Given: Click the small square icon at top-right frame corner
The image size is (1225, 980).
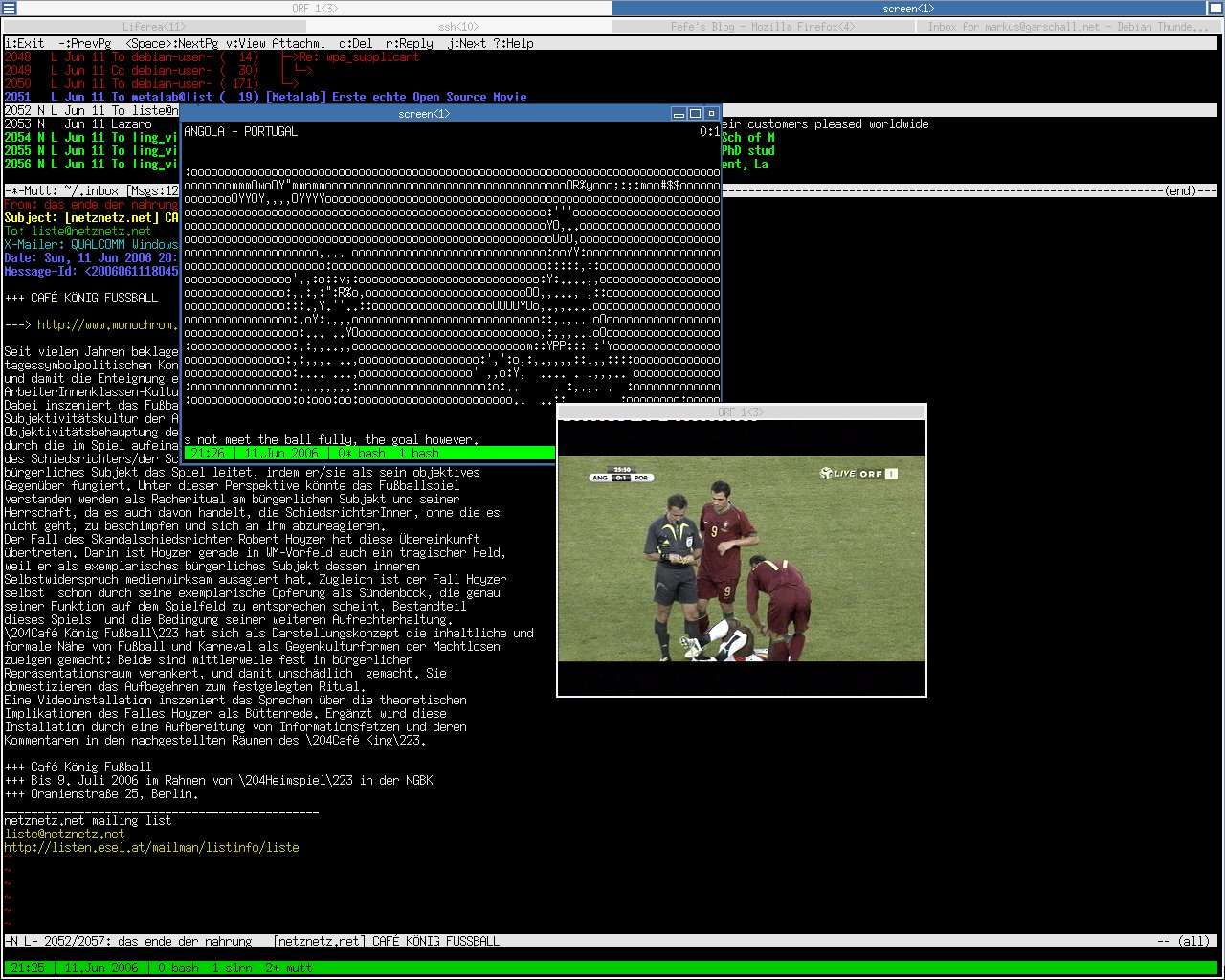Looking at the screenshot, I should pos(1215,8).
